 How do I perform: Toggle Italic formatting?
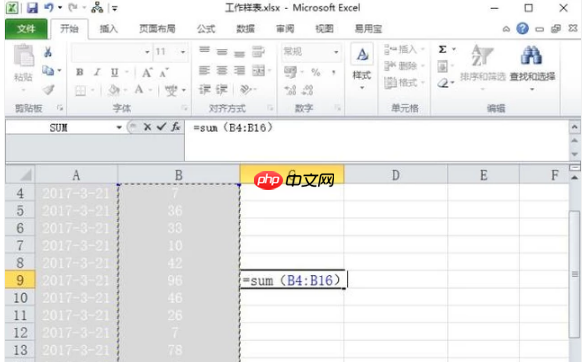coord(97,72)
